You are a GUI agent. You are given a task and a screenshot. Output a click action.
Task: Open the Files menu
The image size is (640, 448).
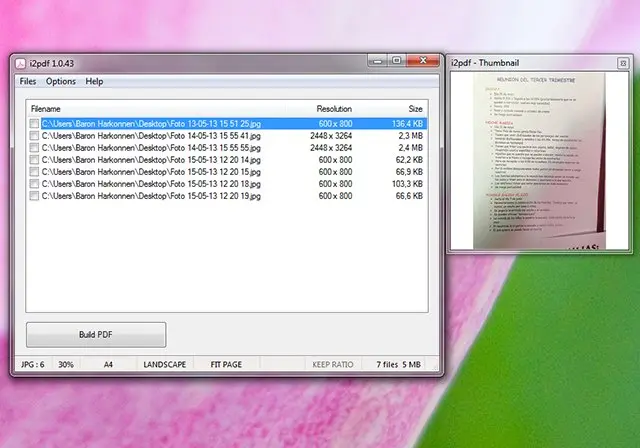[x=27, y=81]
